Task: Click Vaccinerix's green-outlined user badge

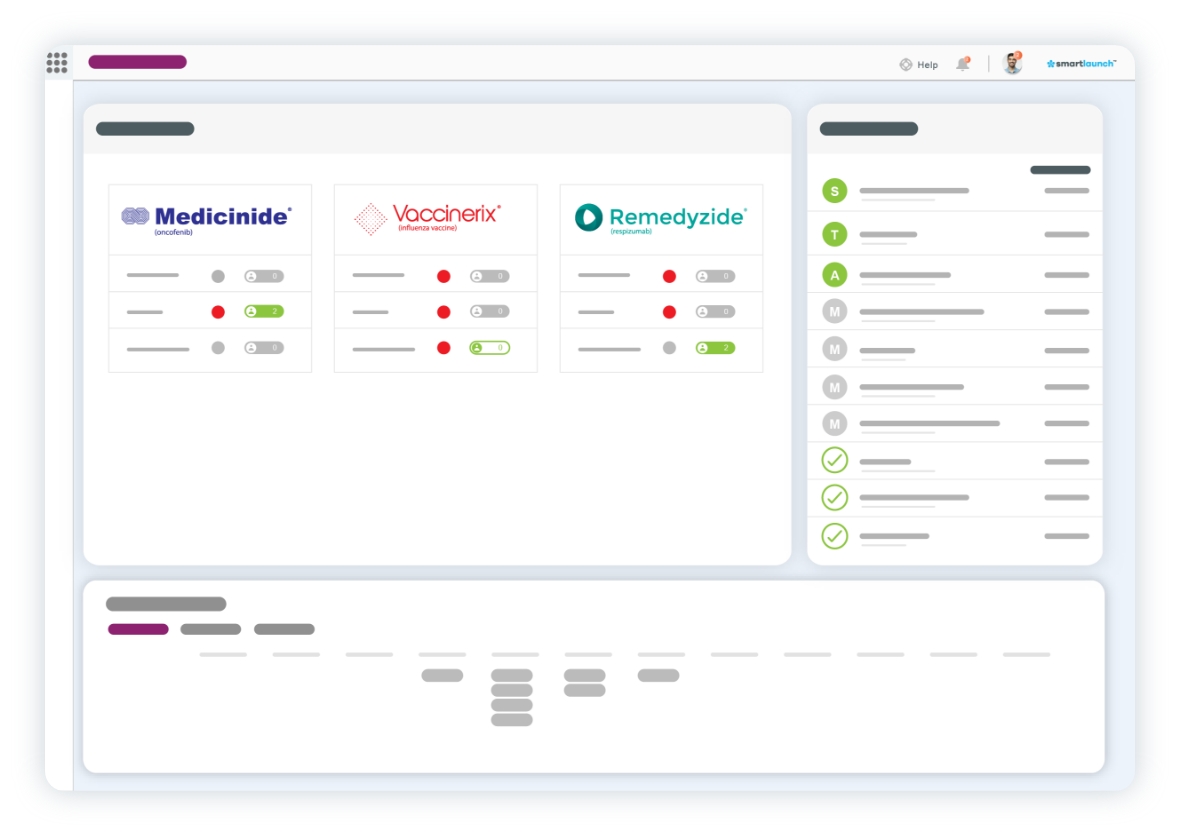Action: point(489,348)
